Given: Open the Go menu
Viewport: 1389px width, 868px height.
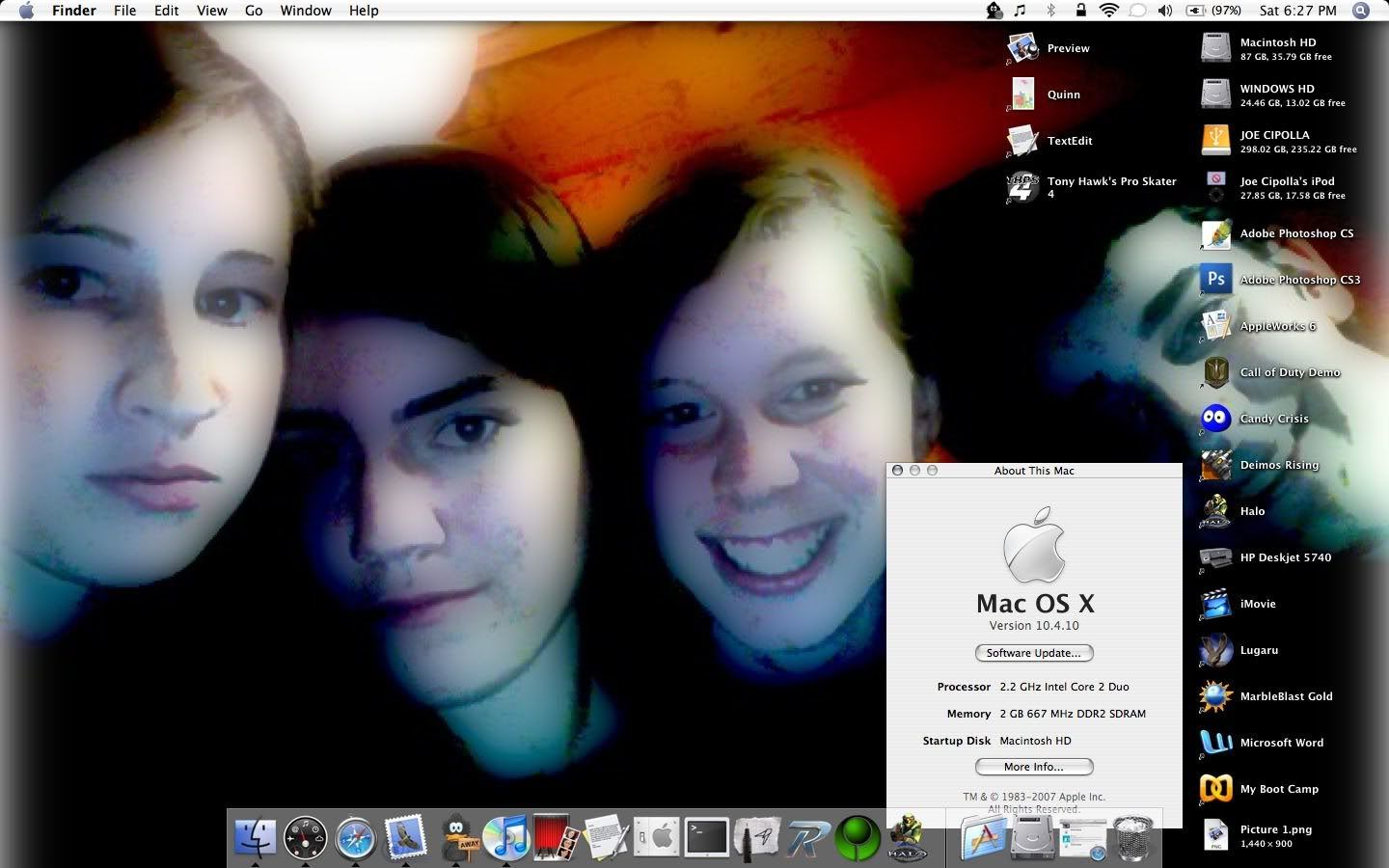Looking at the screenshot, I should coord(254,11).
